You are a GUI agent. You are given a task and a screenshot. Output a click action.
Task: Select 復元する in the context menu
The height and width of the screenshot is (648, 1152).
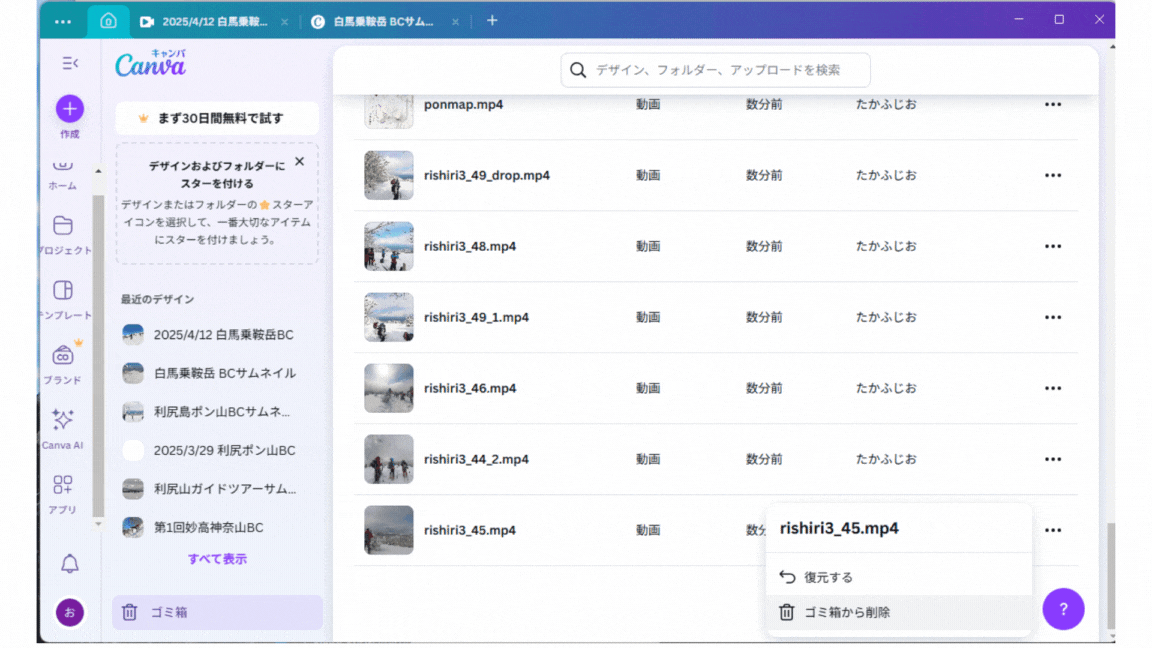pyautogui.click(x=828, y=577)
